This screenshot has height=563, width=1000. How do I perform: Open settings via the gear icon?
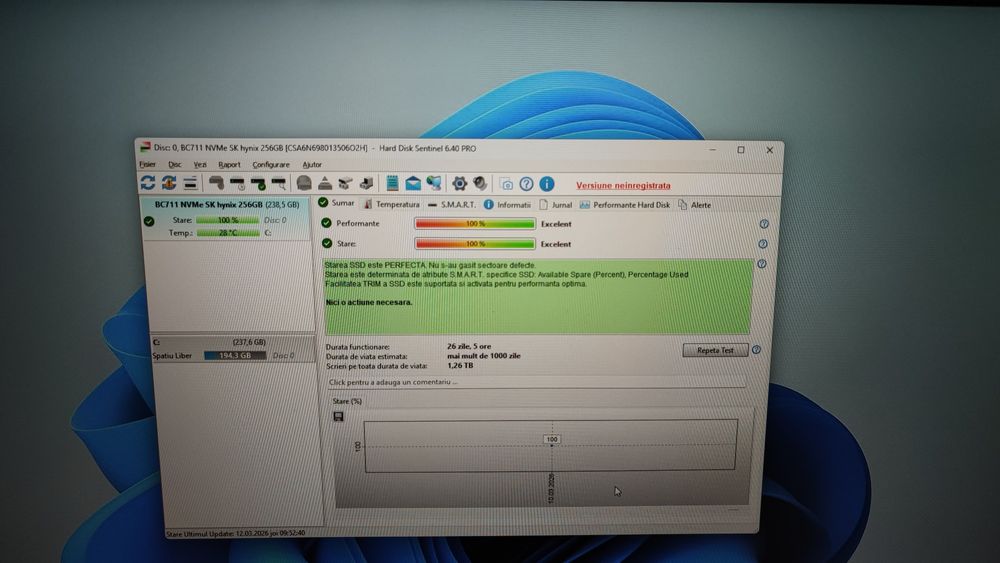click(459, 184)
